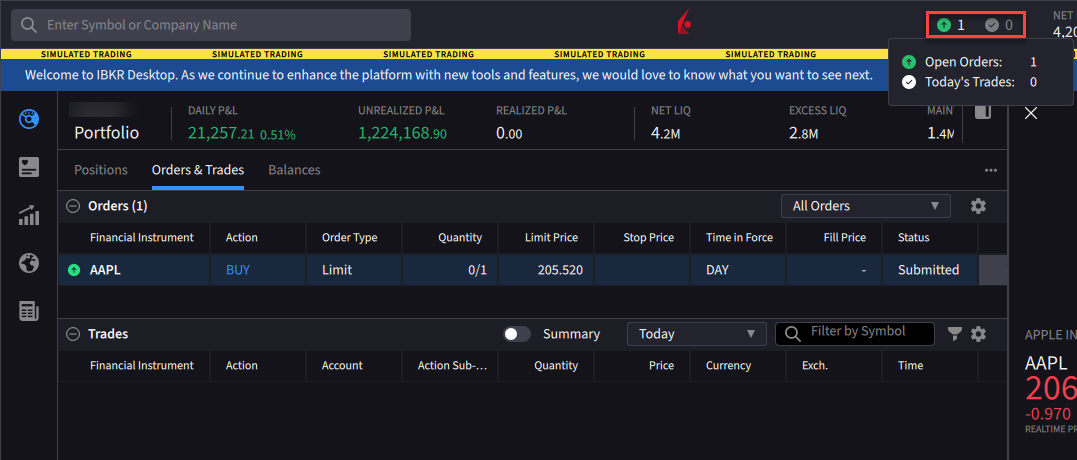Screen dimensions: 1077x460
Task: Click the Realized P&L value 0.00
Action: [509, 133]
